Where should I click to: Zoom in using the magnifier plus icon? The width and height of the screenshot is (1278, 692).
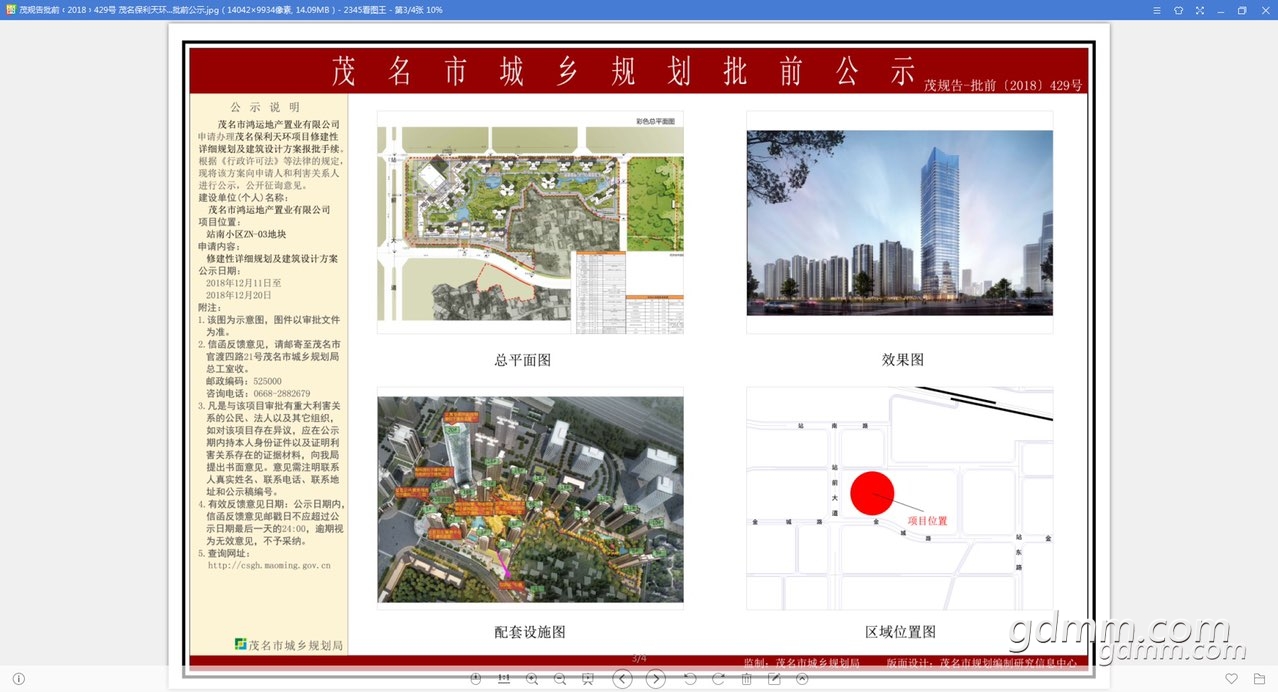tap(532, 679)
